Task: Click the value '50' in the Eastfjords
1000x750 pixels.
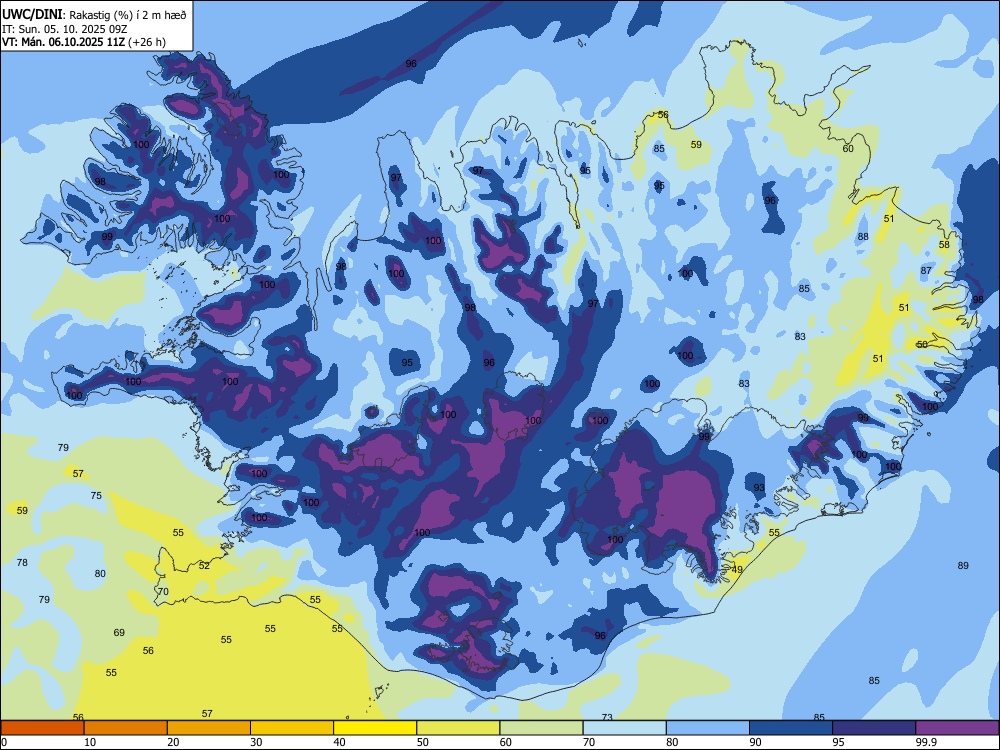Action: pyautogui.click(x=922, y=344)
